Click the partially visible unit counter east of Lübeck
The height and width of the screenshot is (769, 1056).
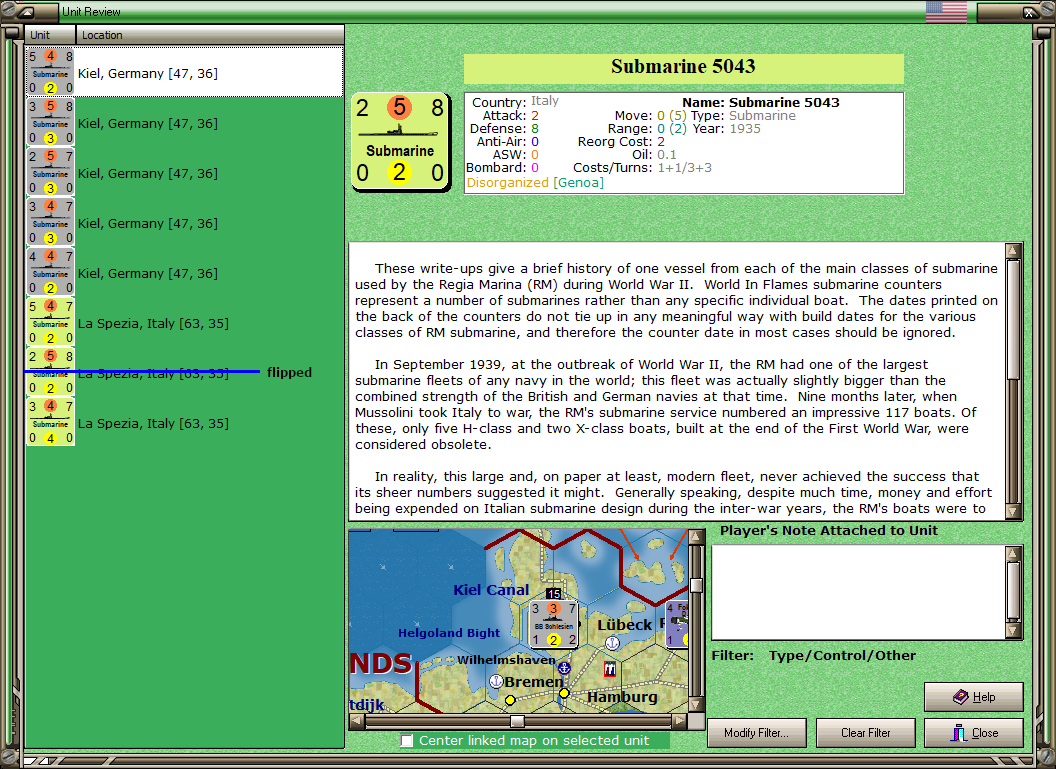coord(677,624)
